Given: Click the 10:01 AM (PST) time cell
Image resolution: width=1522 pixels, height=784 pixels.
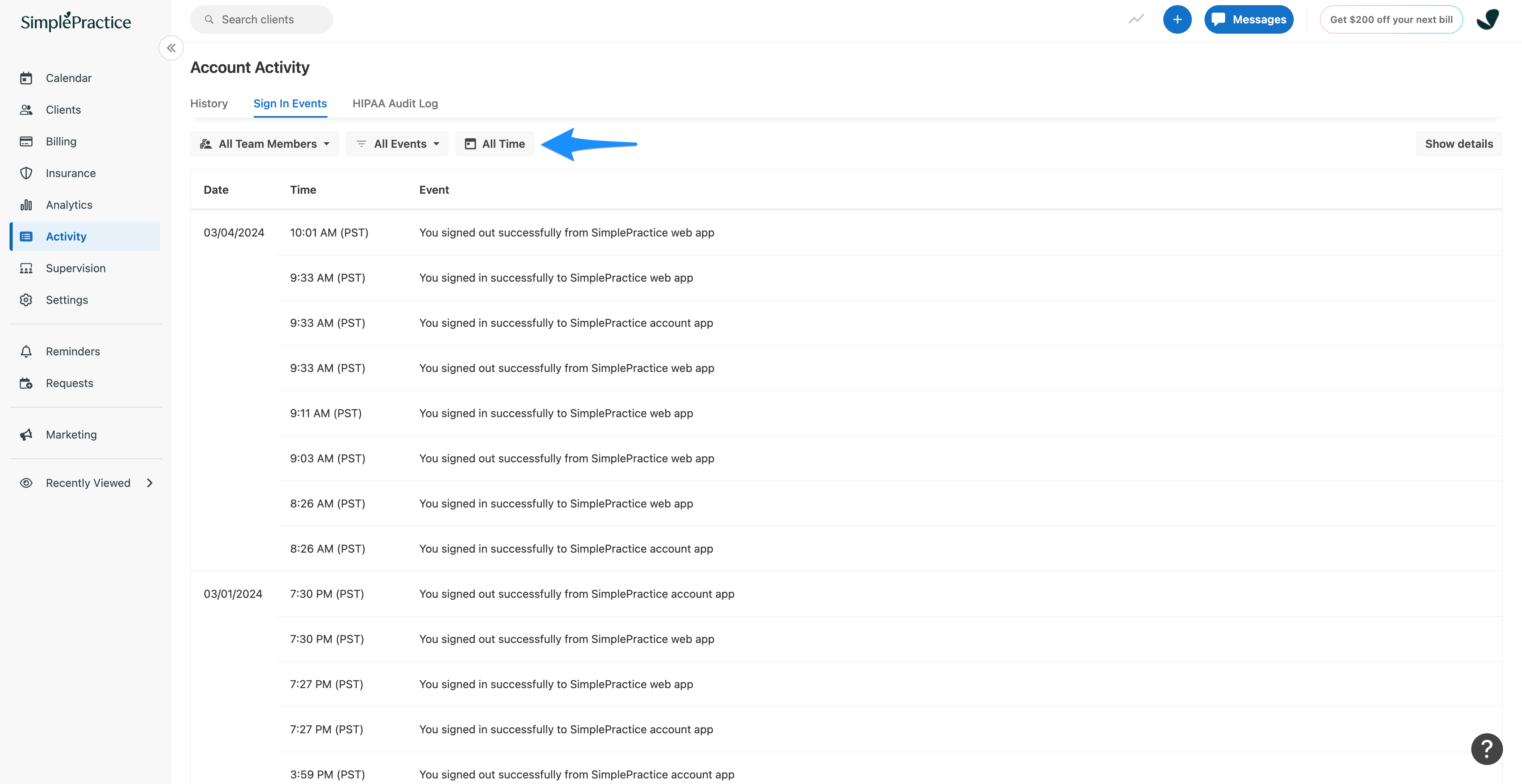Looking at the screenshot, I should coord(329,233).
